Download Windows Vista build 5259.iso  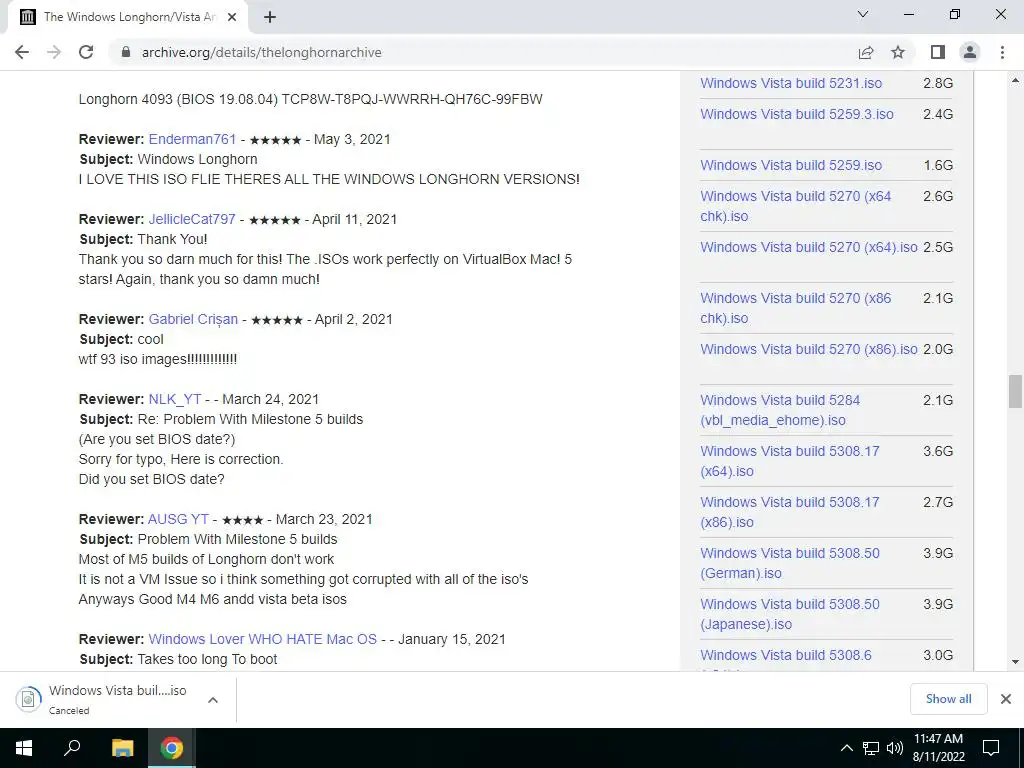pyautogui.click(x=791, y=165)
